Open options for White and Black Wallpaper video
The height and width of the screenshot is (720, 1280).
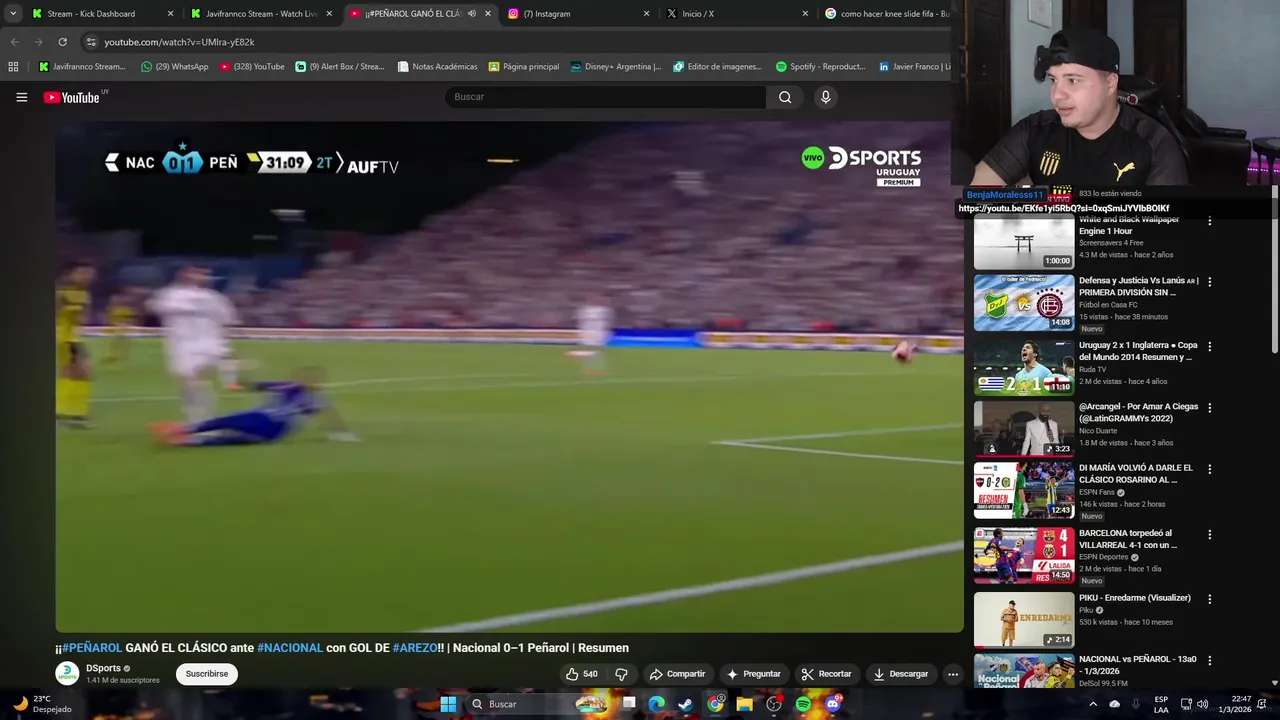[1209, 221]
